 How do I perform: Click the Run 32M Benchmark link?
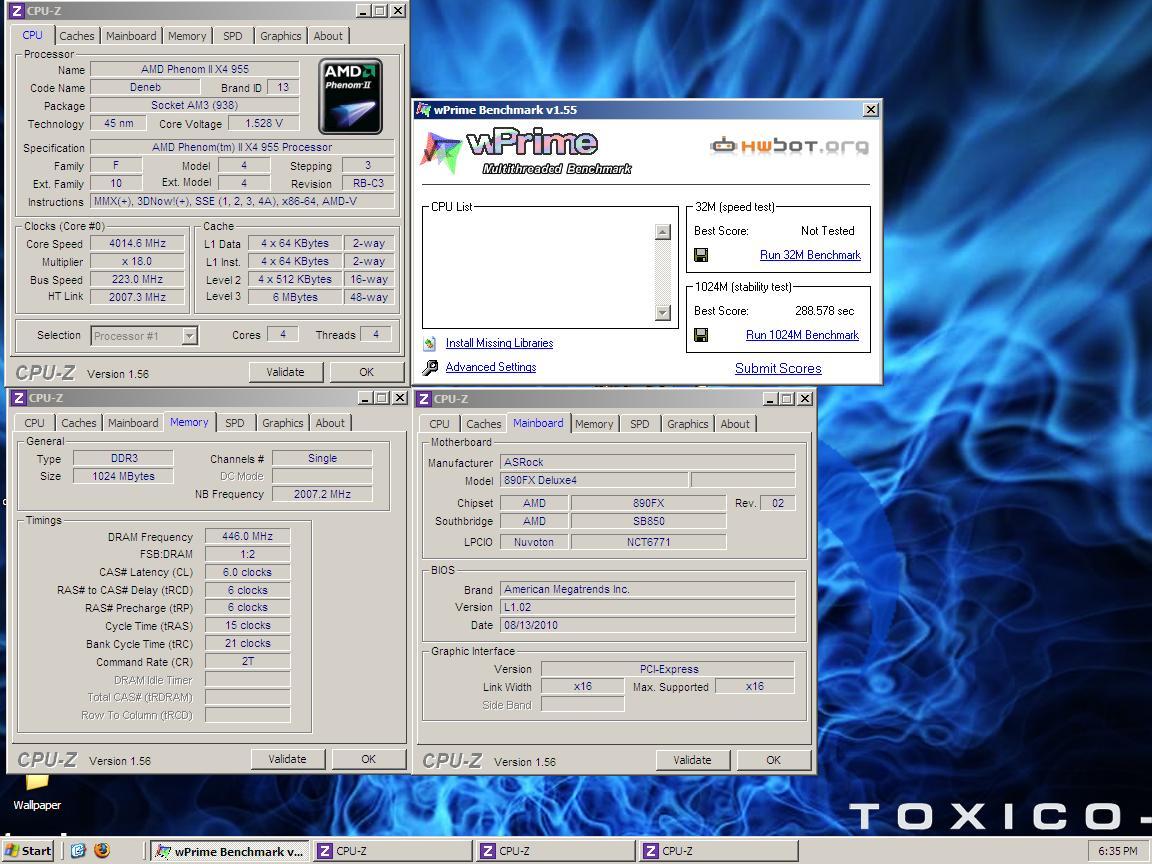click(x=810, y=255)
